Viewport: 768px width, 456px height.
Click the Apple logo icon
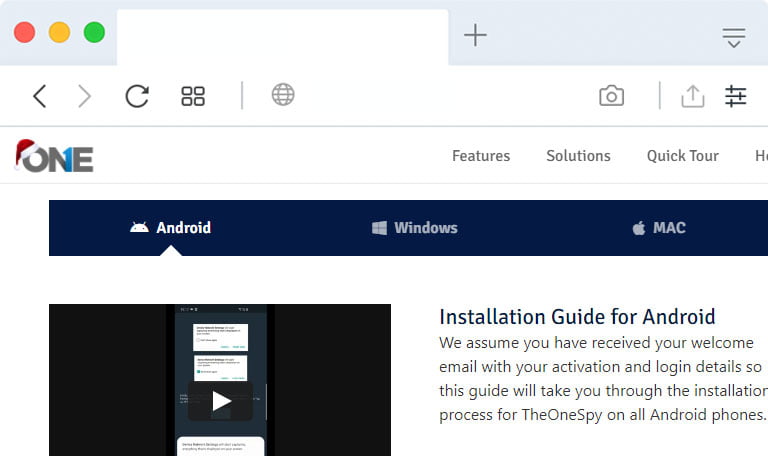pyautogui.click(x=639, y=228)
